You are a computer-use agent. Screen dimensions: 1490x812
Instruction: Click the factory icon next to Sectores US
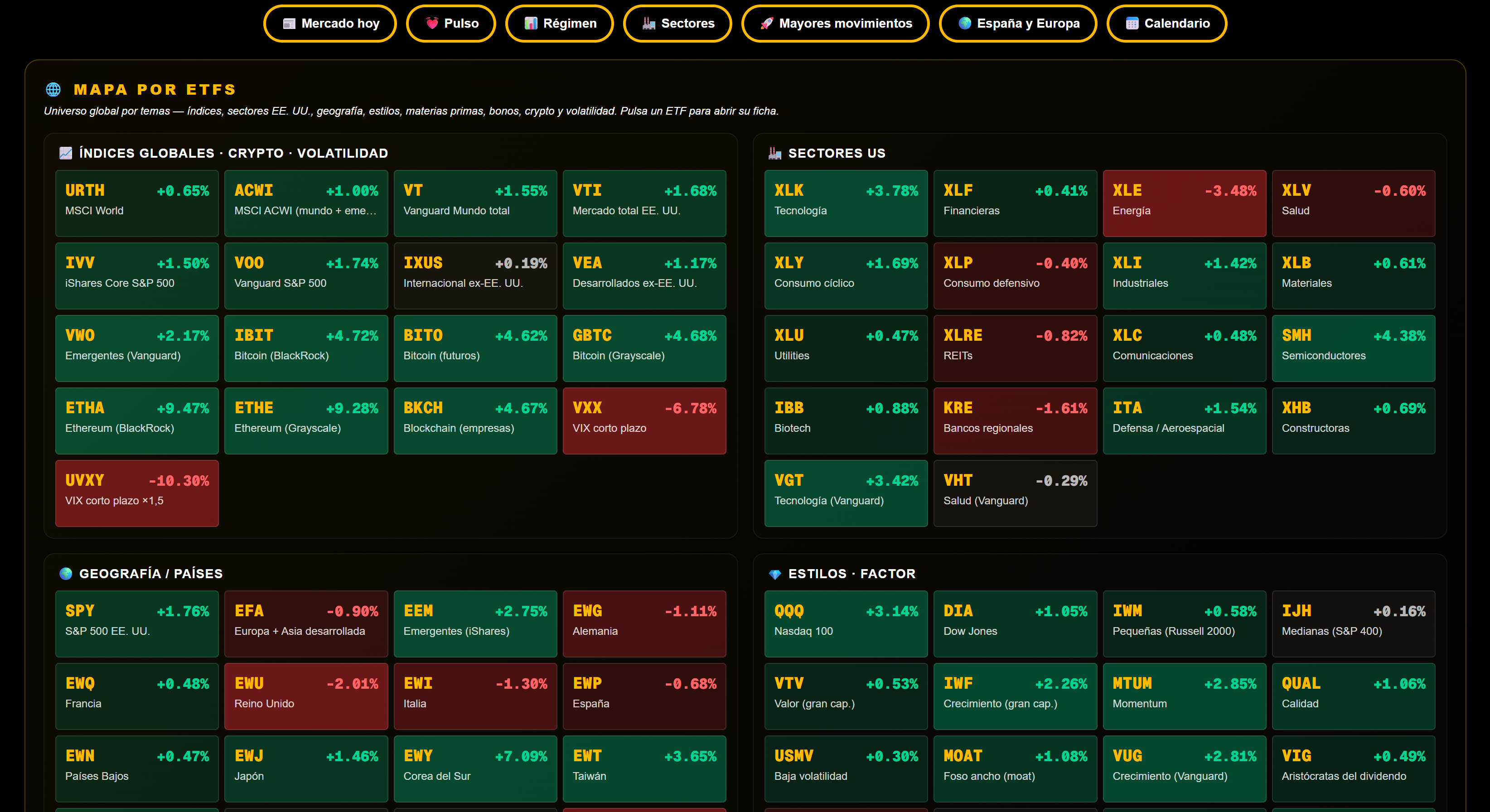[x=775, y=153]
